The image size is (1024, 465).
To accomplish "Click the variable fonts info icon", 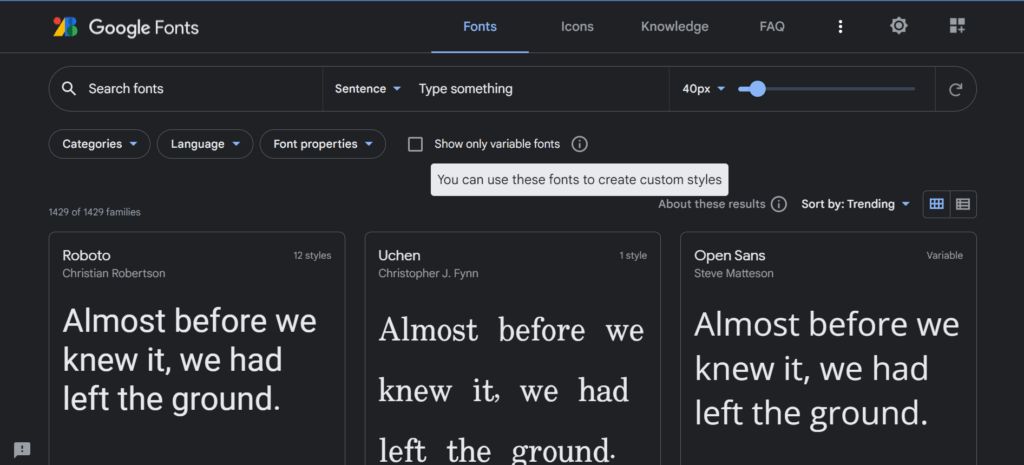I will [579, 144].
